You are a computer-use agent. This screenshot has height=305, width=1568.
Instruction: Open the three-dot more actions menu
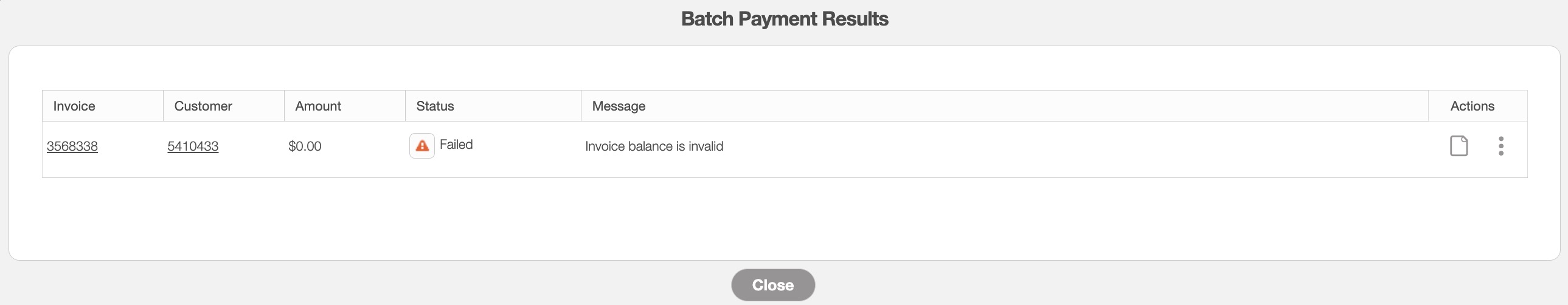pyautogui.click(x=1501, y=146)
